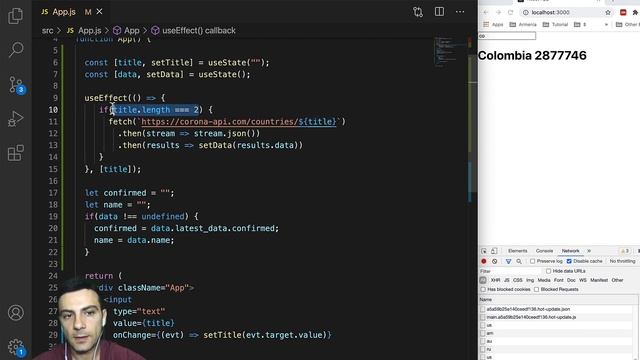The width and height of the screenshot is (640, 360).
Task: Expand the bookmarks overflow arrow
Action: pos(606,24)
